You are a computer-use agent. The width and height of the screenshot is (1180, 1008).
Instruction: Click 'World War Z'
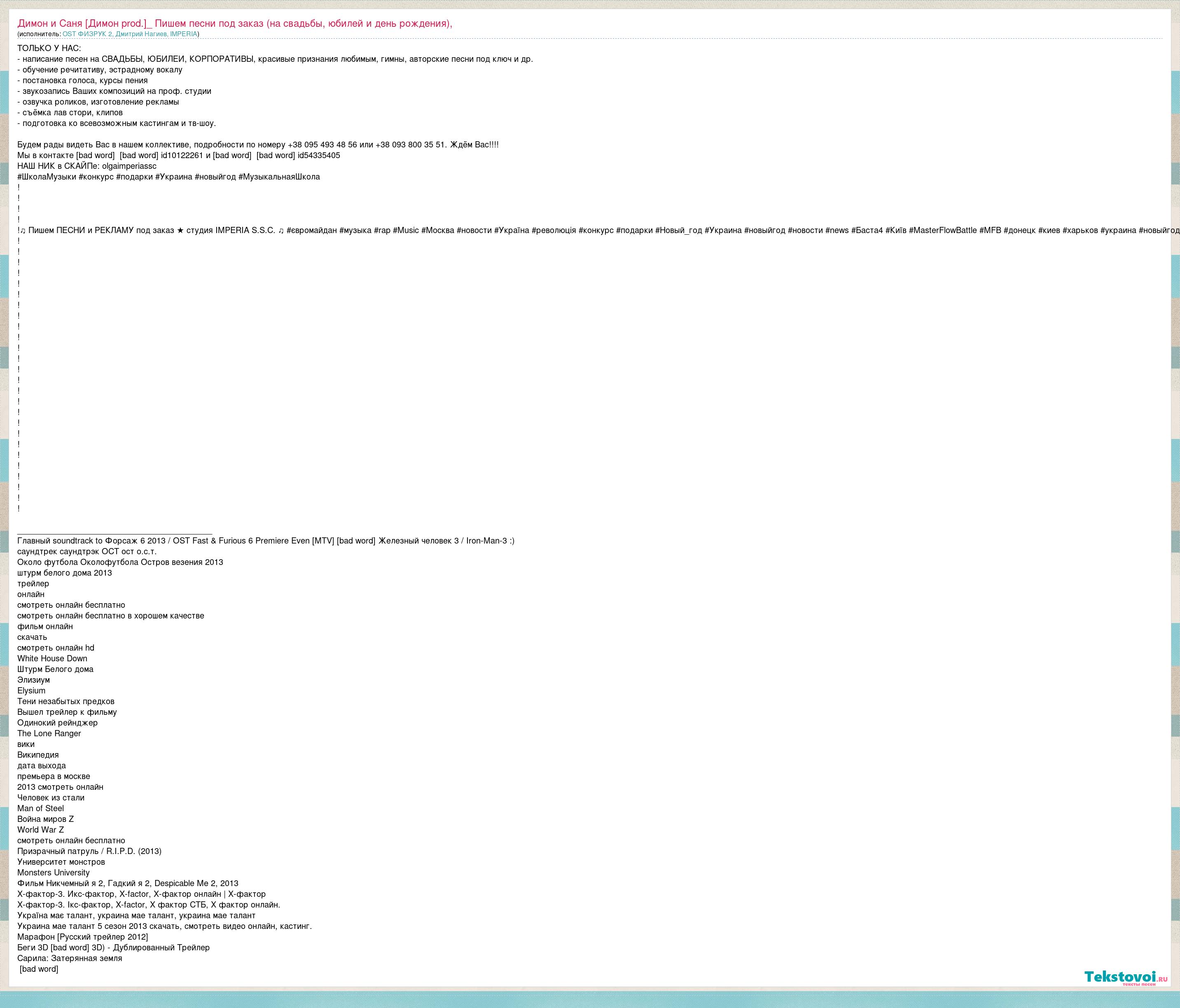pos(40,830)
